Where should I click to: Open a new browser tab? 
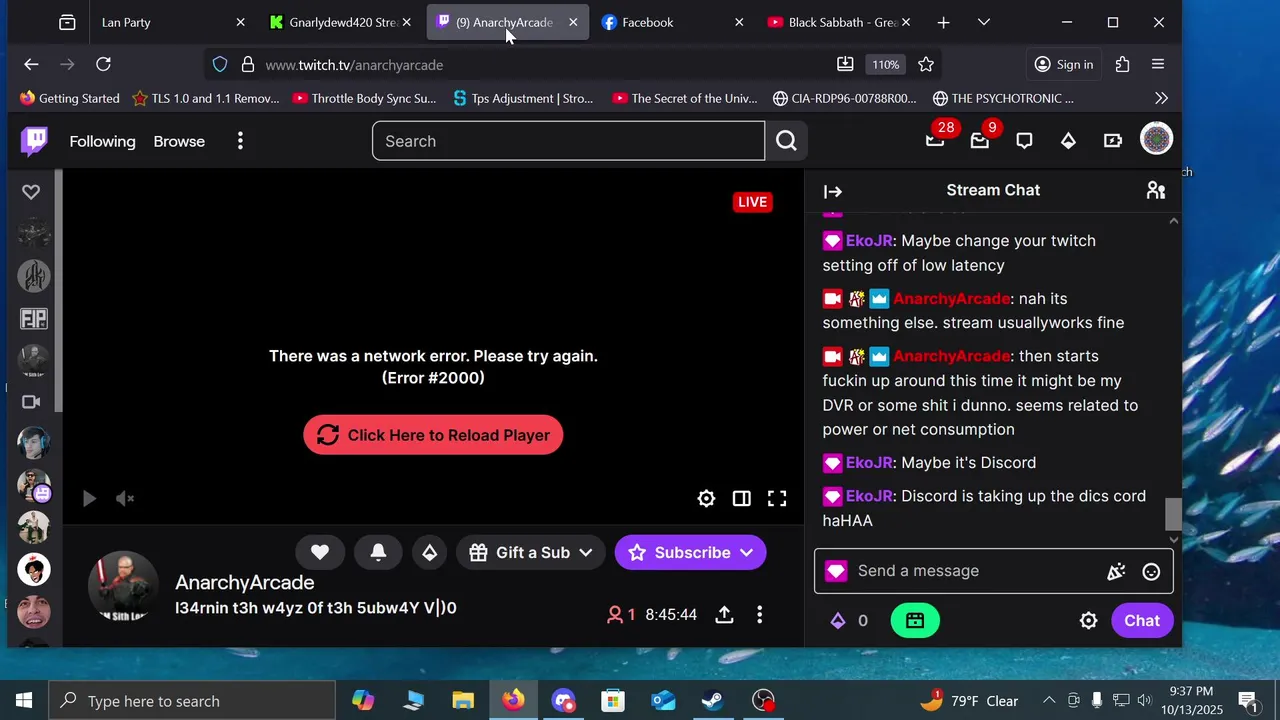click(943, 22)
